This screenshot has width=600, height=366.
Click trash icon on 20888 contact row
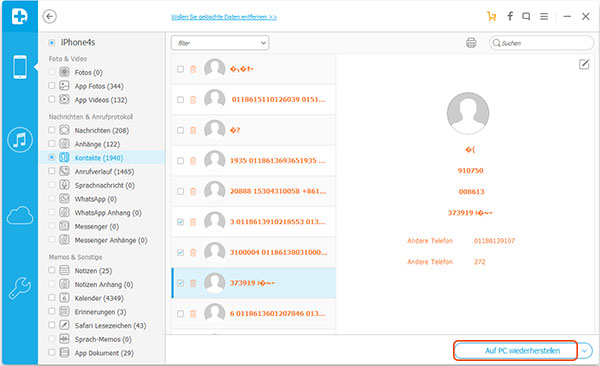tap(193, 191)
